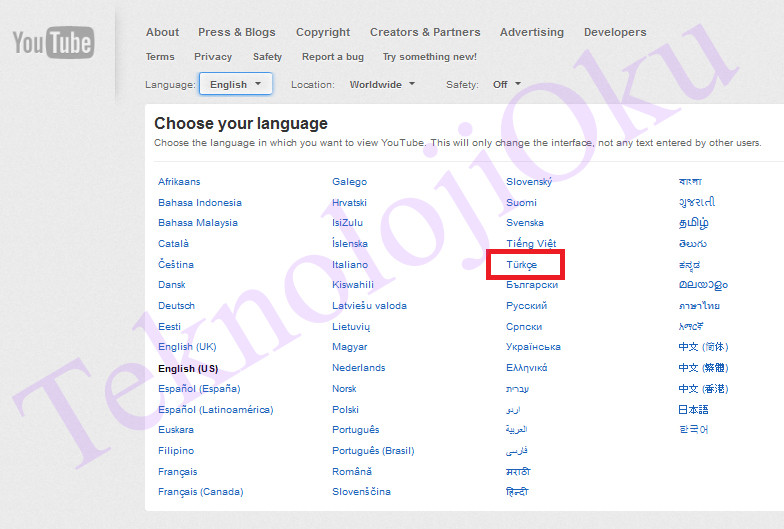Image resolution: width=784 pixels, height=529 pixels.
Task: Open the Copyright link
Action: (x=323, y=32)
